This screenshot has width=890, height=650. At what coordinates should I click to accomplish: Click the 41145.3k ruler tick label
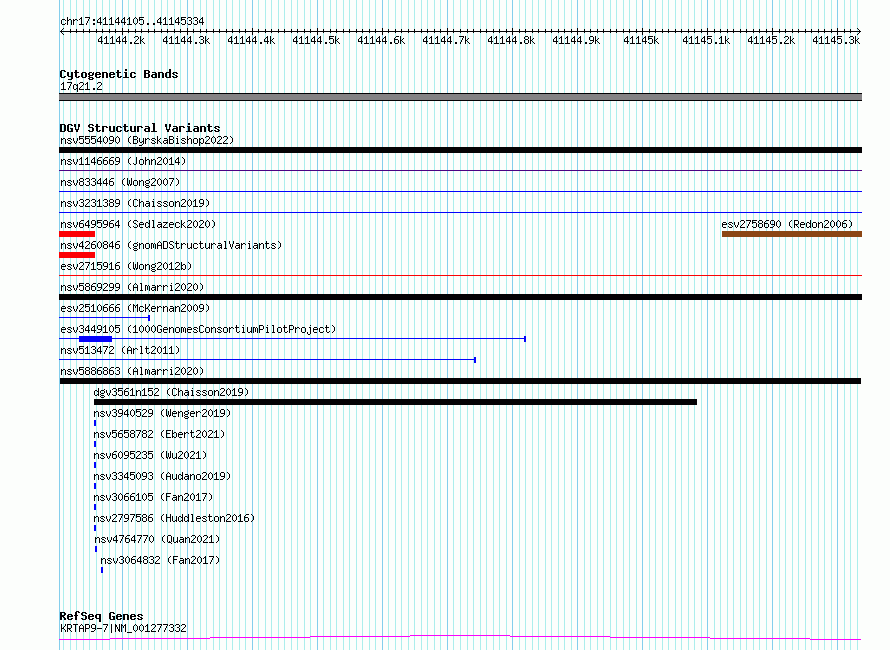(x=836, y=40)
